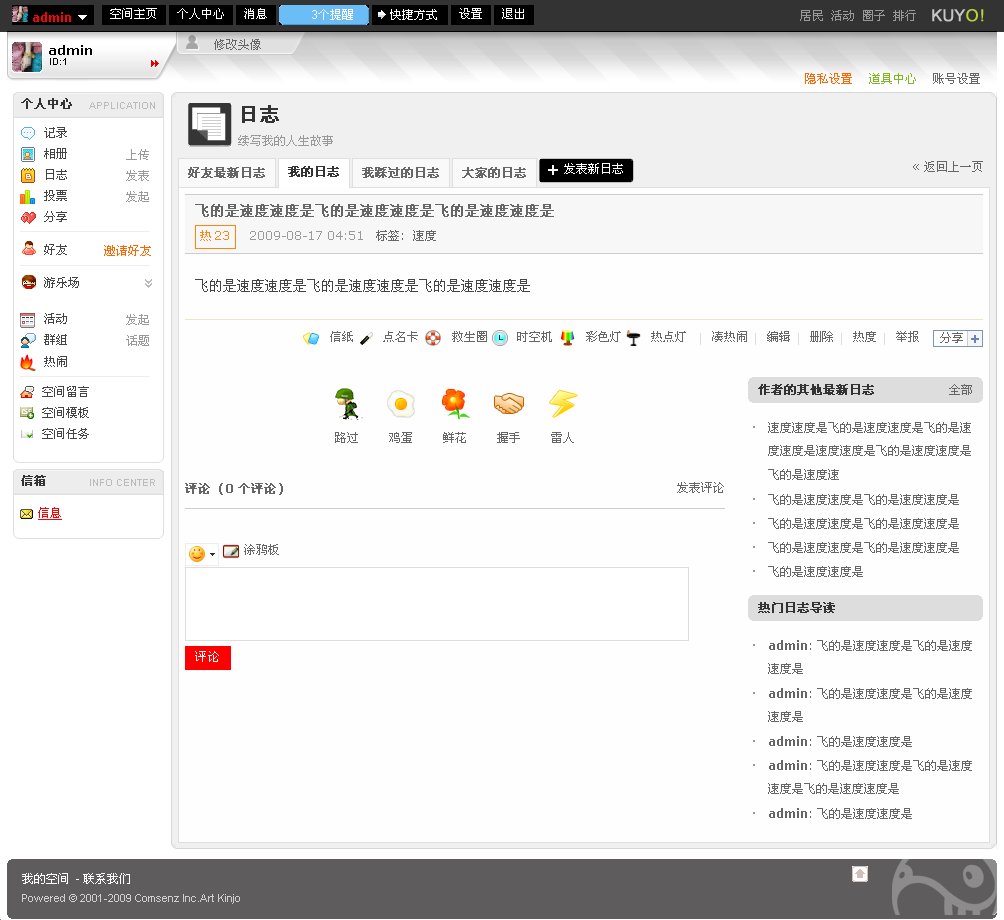1004x920 pixels.
Task: Click the 信纸 stationery icon
Action: click(x=311, y=337)
